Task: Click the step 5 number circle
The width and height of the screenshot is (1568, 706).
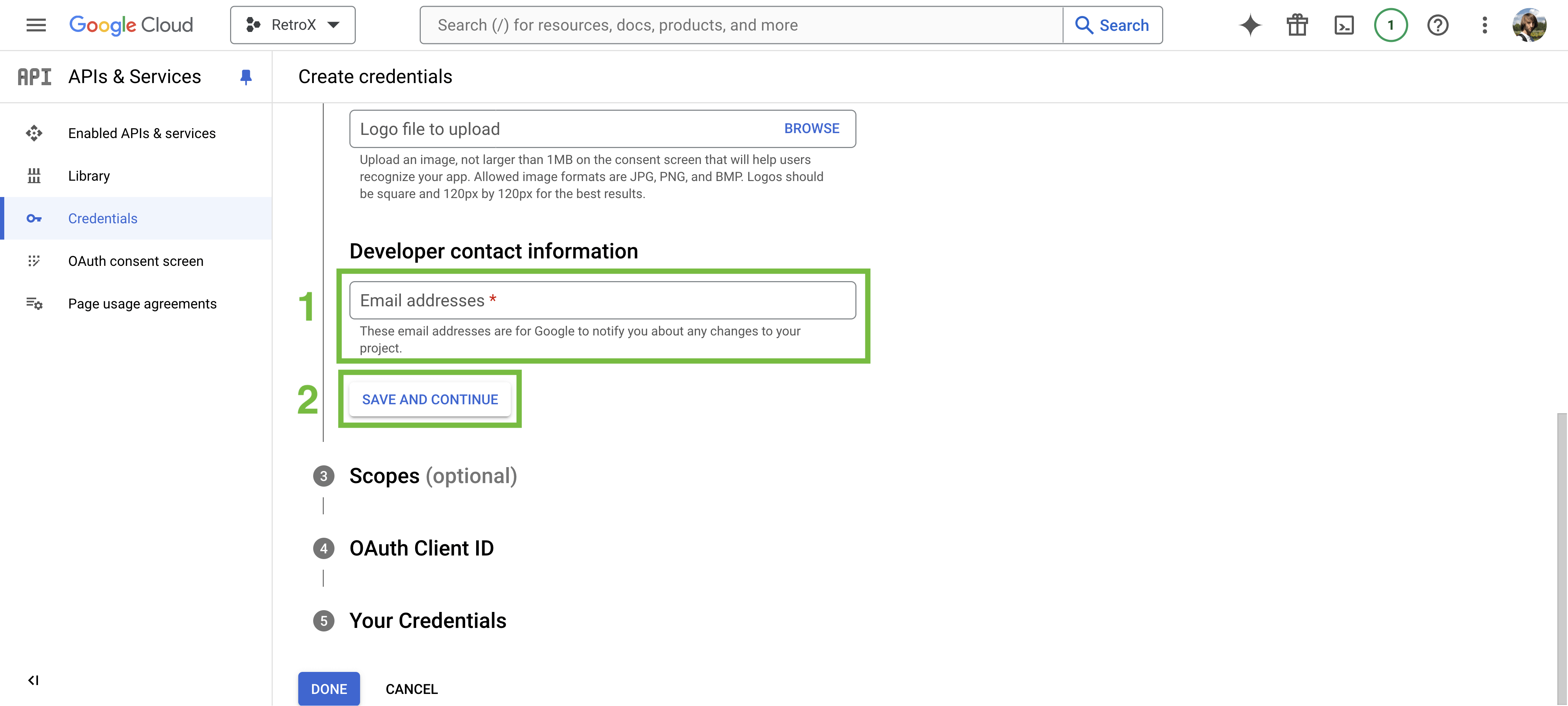Action: coord(324,621)
